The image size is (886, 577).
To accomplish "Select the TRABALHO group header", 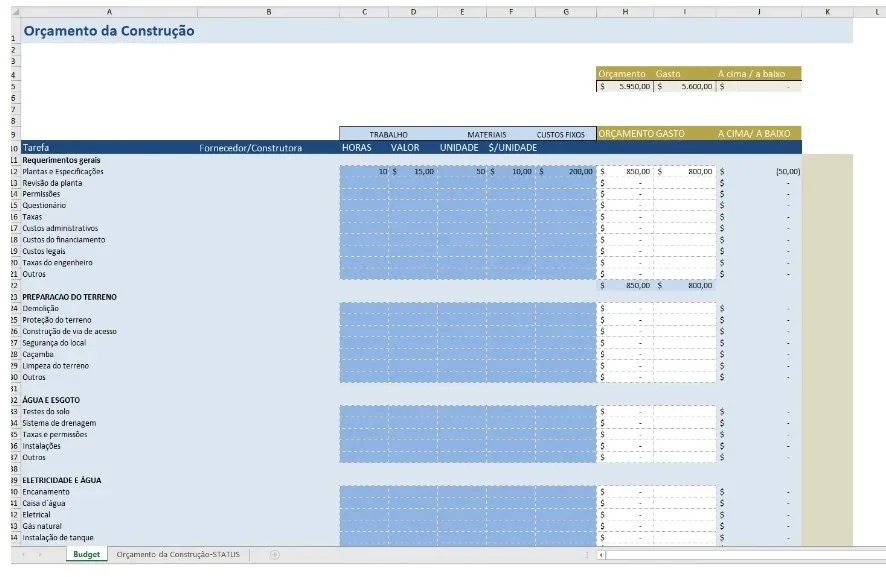I will tap(388, 135).
